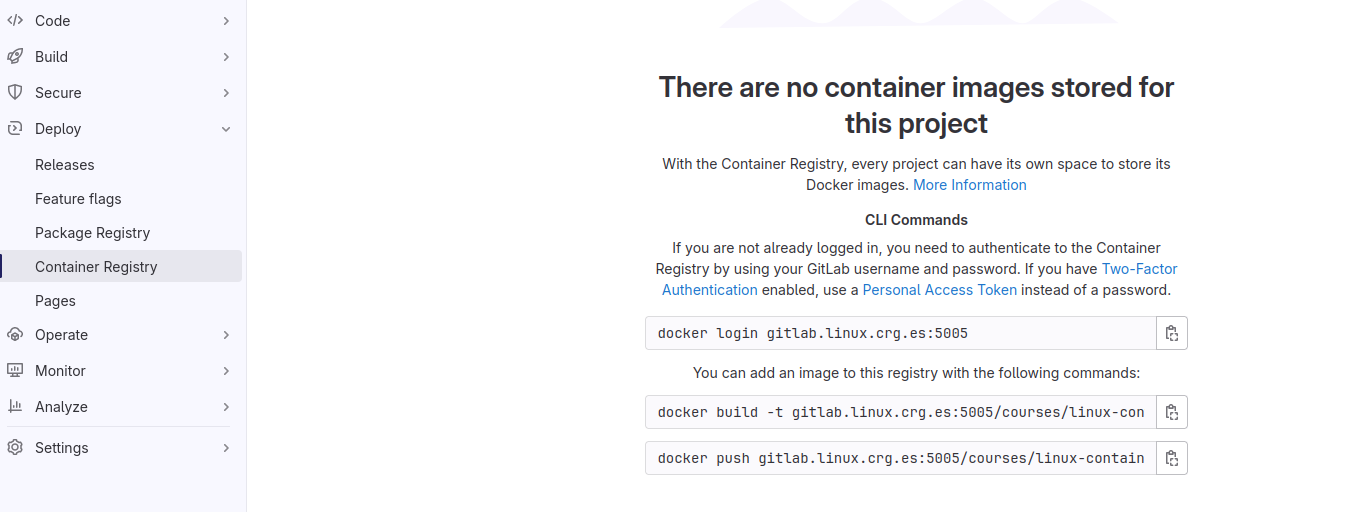The height and width of the screenshot is (512, 1367).
Task: Copy the docker push command
Action: click(1172, 458)
